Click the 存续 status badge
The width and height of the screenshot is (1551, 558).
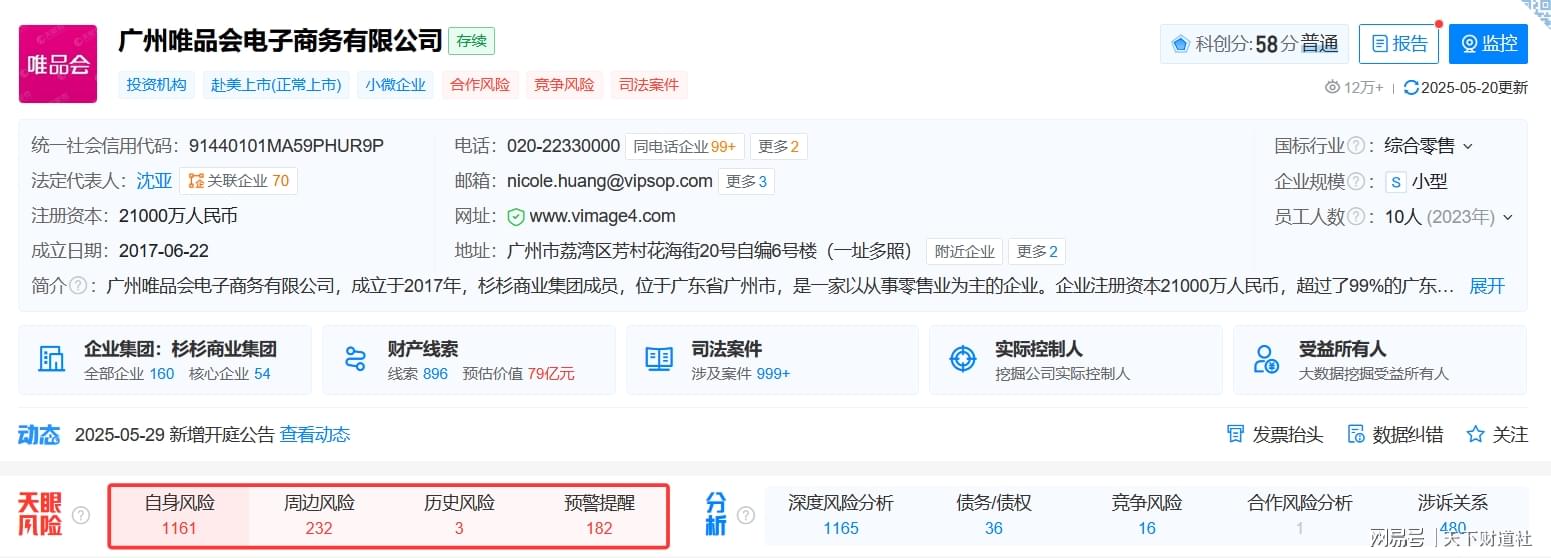[x=471, y=41]
